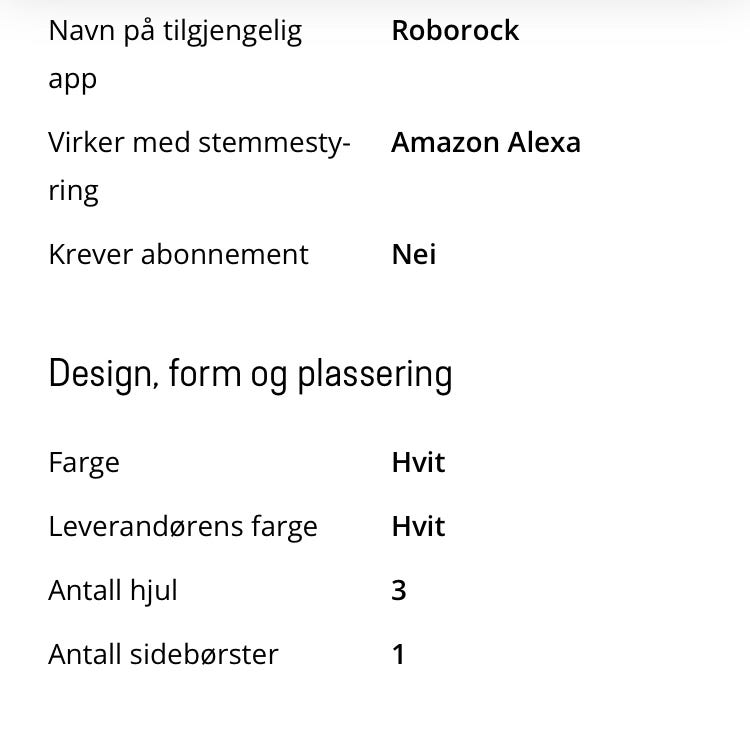Viewport: 750px width, 745px height.
Task: Click the 'Antall sidebørster' label
Action: point(163,654)
